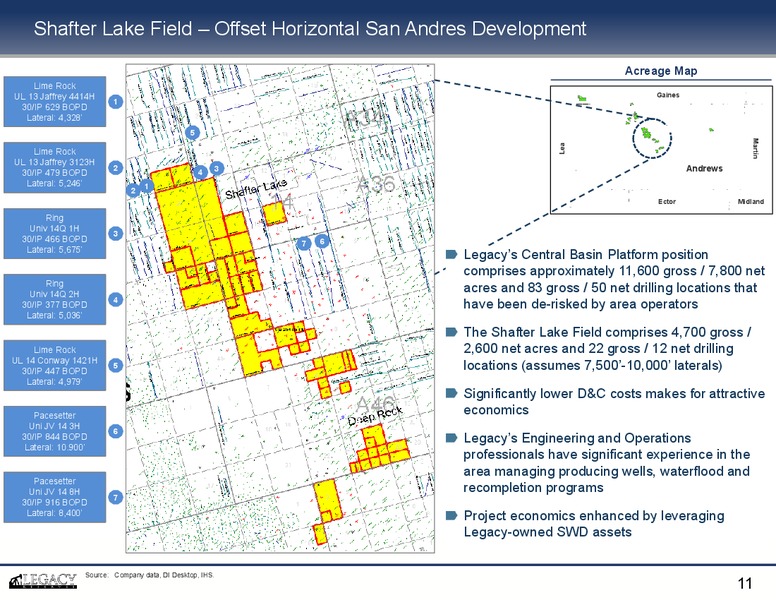Viewport: 776px width, 600px height.
Task: Click well marker 5 on the map
Action: click(x=192, y=133)
